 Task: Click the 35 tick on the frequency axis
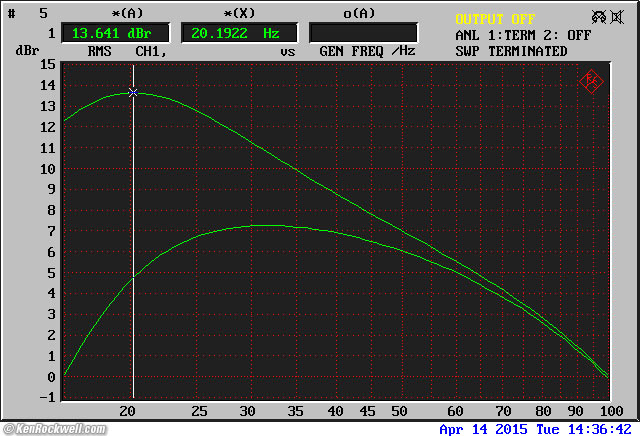coord(295,411)
